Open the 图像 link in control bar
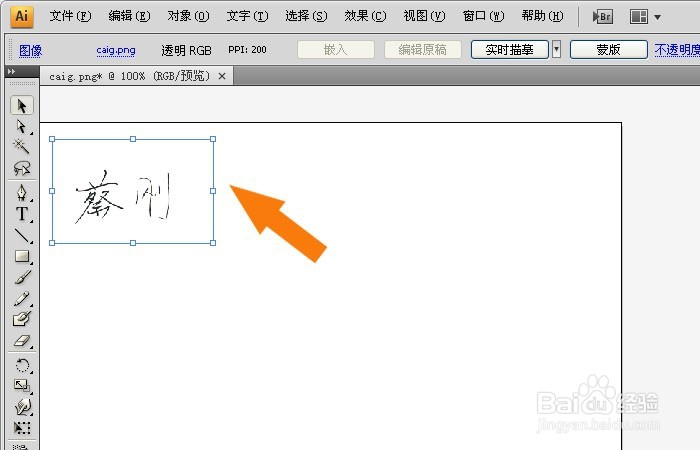This screenshot has height=450, width=700. coord(30,50)
